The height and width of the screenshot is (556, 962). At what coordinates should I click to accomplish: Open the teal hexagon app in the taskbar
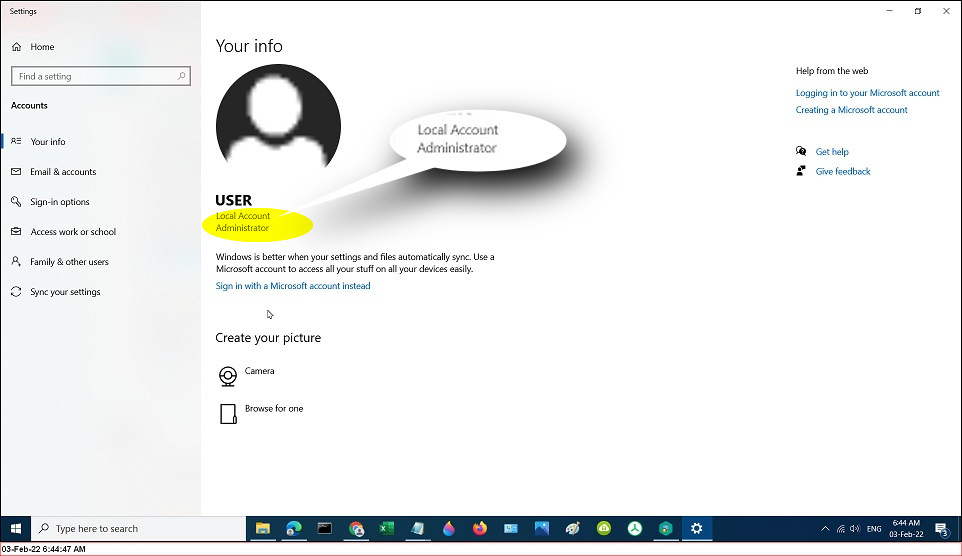click(x=666, y=528)
